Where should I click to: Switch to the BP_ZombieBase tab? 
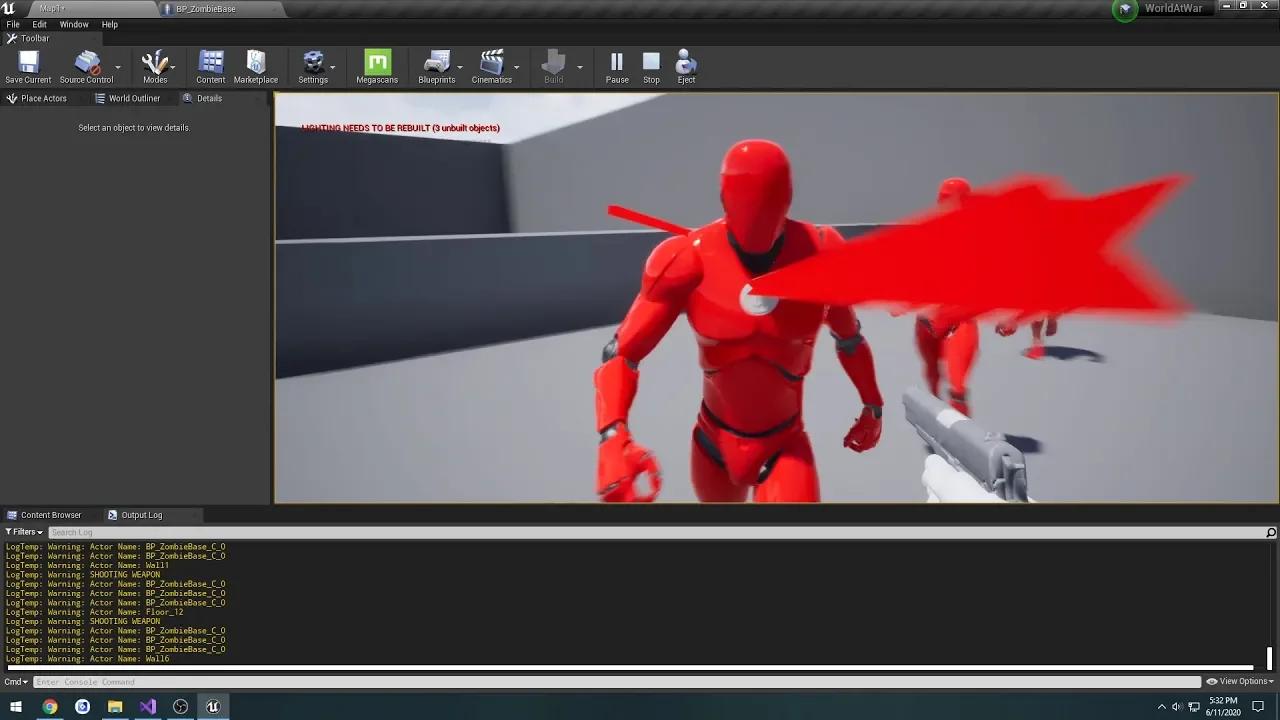[x=205, y=8]
